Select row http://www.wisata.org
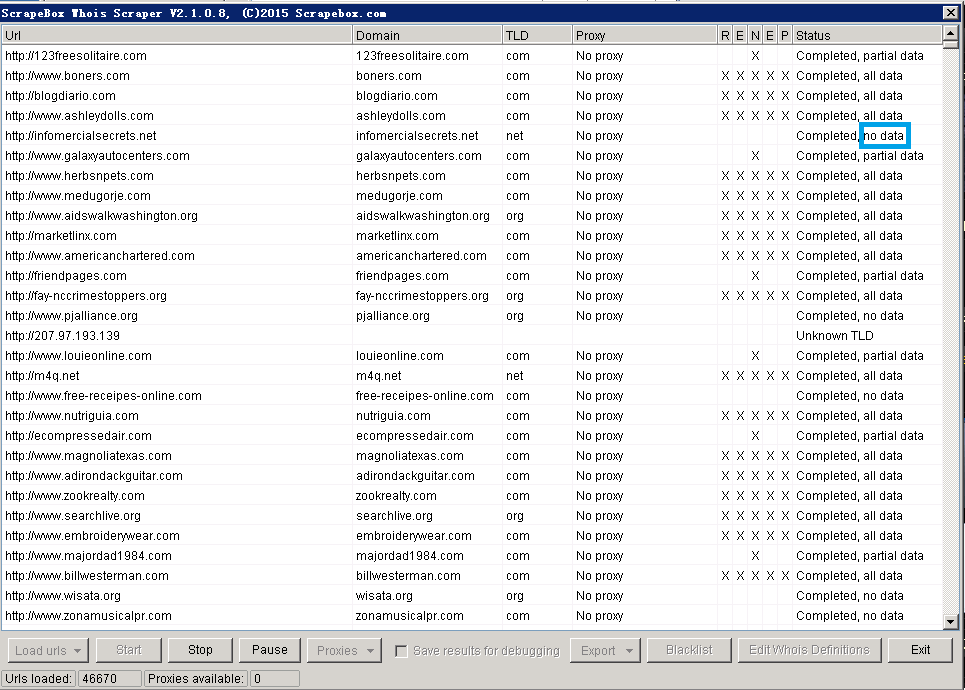The height and width of the screenshot is (690, 965). tap(471, 596)
